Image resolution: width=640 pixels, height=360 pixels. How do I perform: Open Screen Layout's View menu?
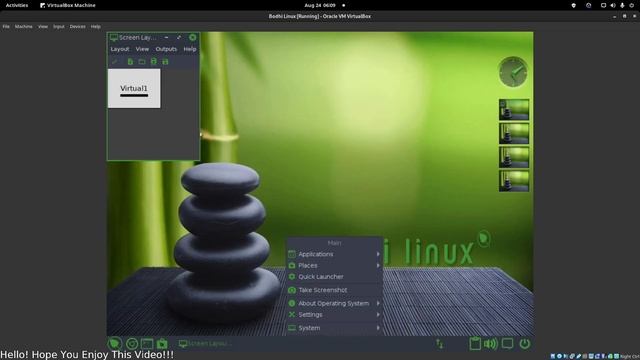[142, 49]
